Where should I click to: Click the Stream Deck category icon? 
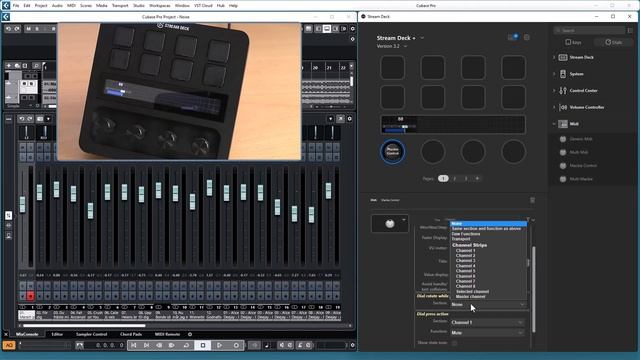pos(563,58)
